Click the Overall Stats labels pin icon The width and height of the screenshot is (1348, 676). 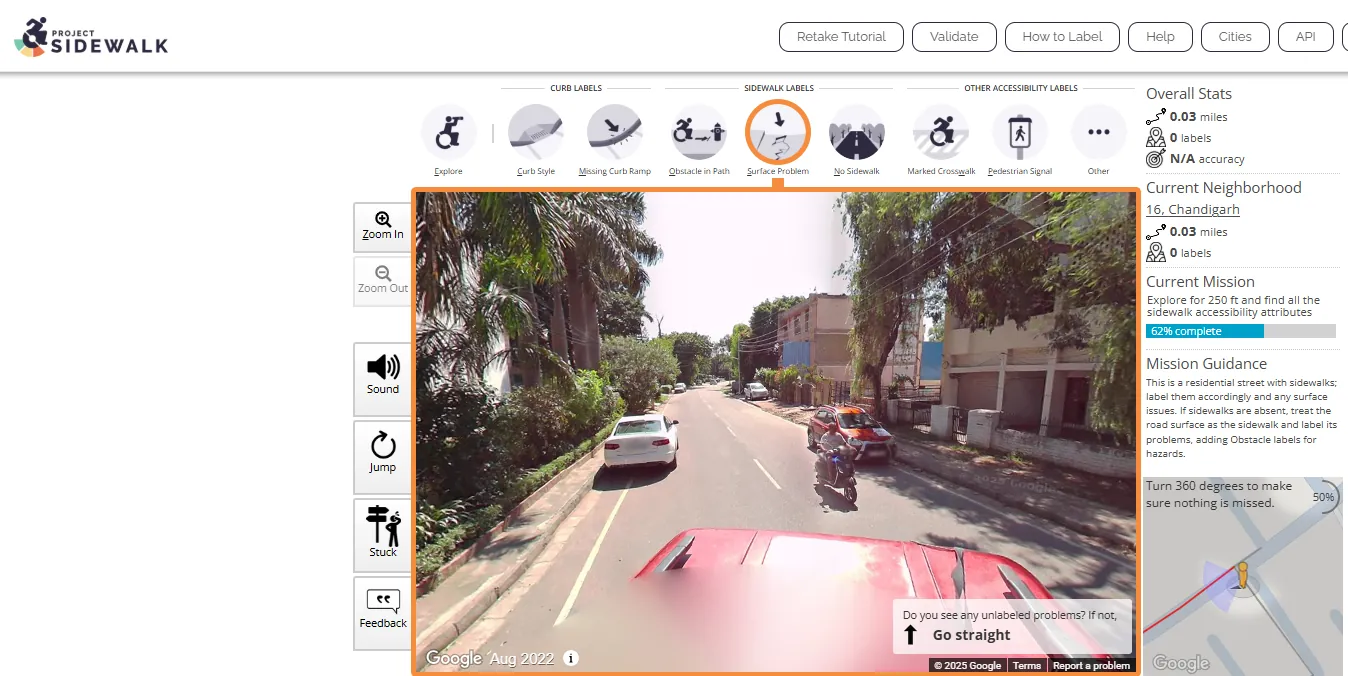click(x=1156, y=137)
